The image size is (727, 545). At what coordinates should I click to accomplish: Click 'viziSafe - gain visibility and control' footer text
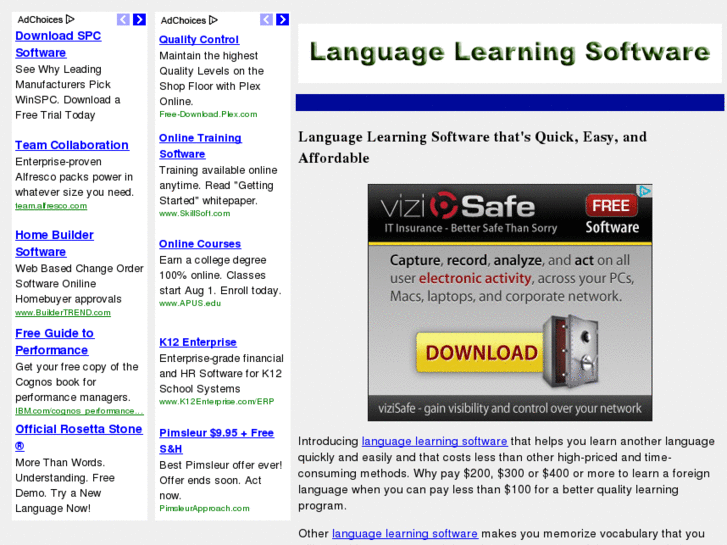point(510,408)
